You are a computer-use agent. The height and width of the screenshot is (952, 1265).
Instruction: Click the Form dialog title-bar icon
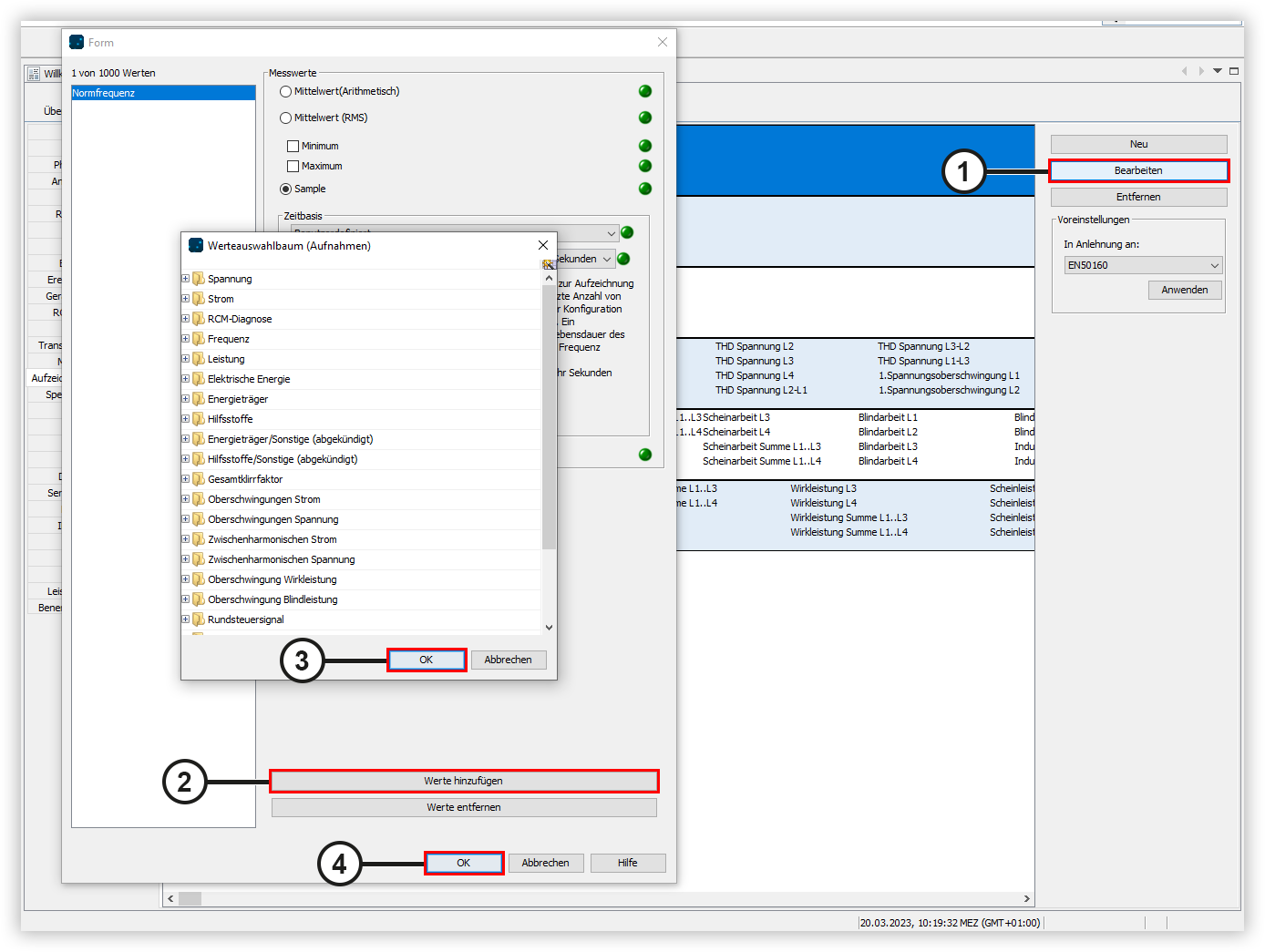click(77, 42)
